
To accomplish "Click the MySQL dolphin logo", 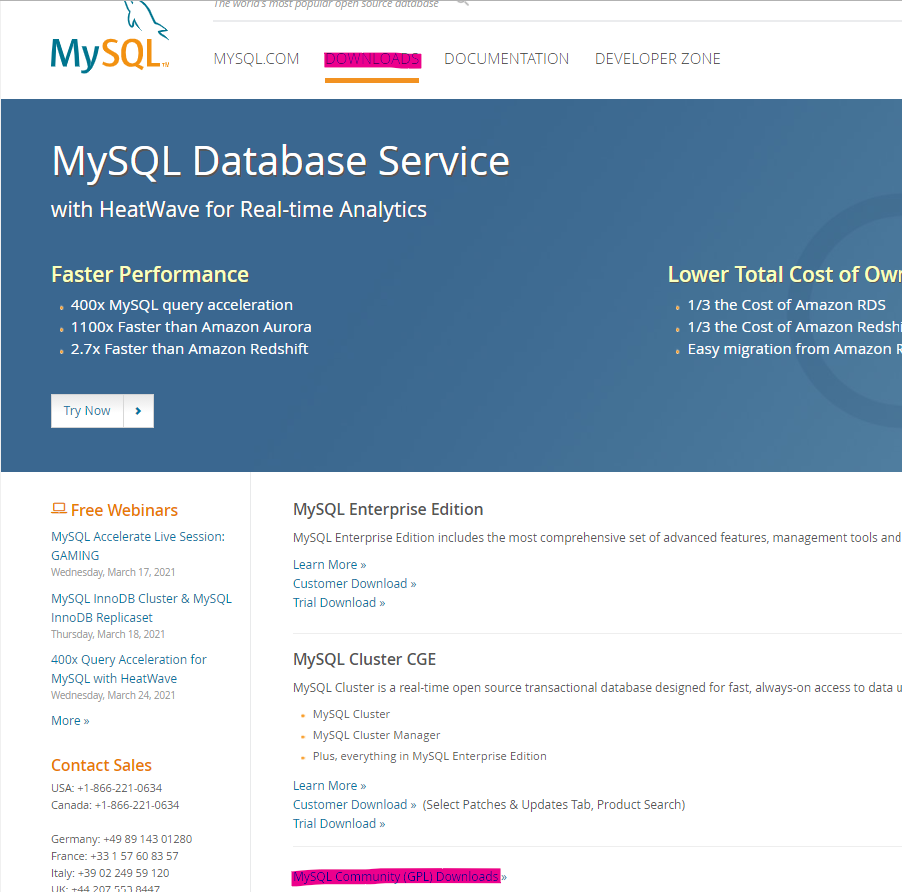I will tap(110, 38).
